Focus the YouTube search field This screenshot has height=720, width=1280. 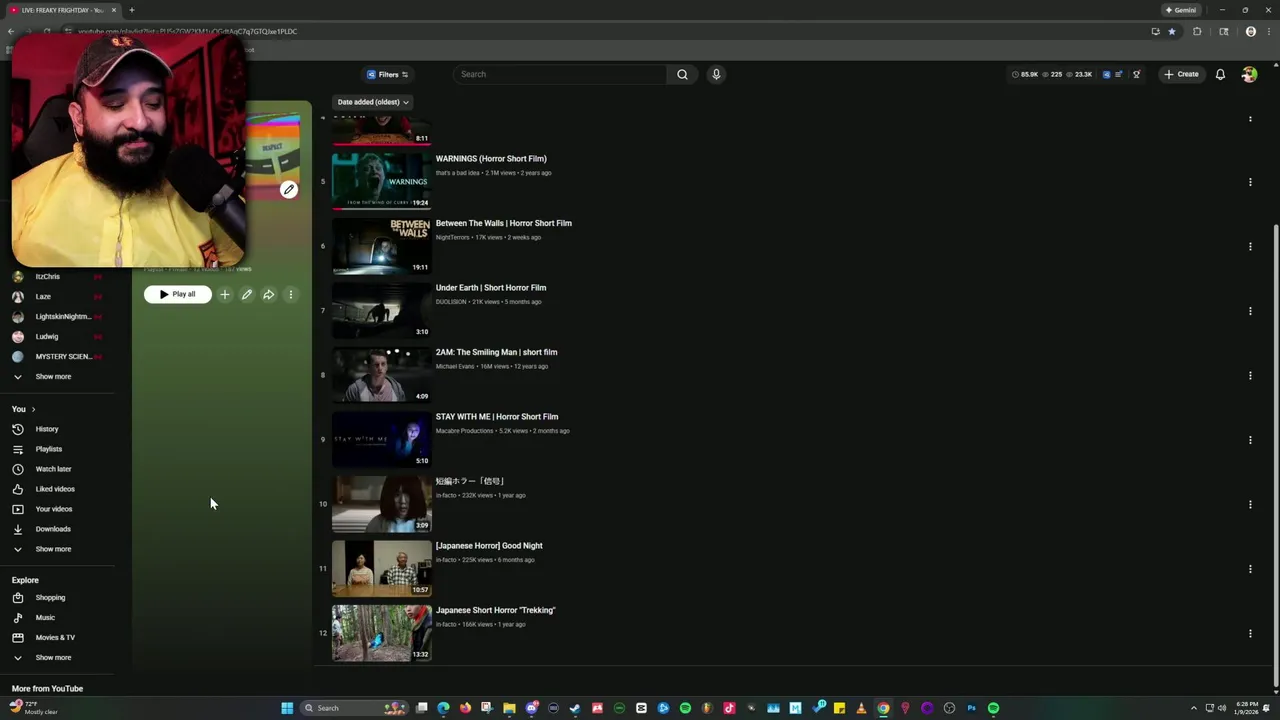click(x=560, y=74)
